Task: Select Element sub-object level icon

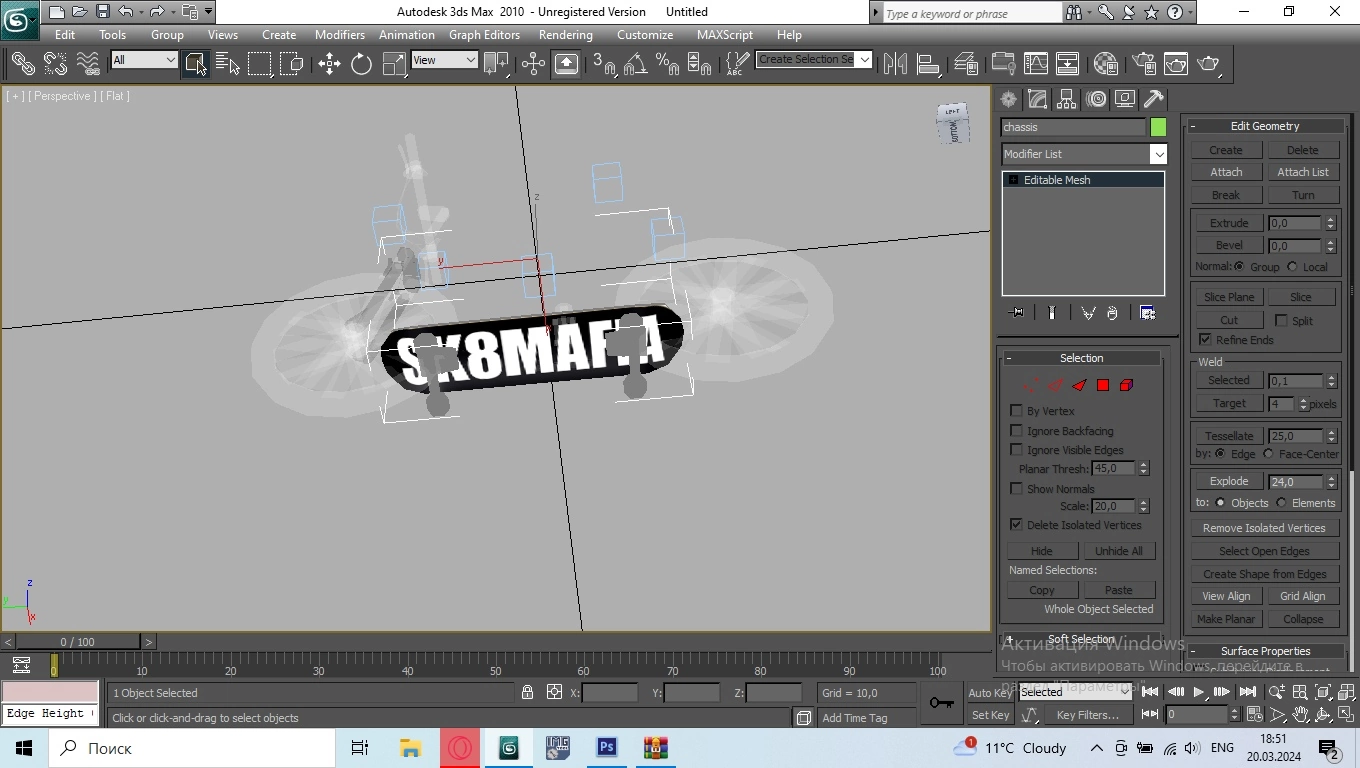Action: pos(1127,385)
